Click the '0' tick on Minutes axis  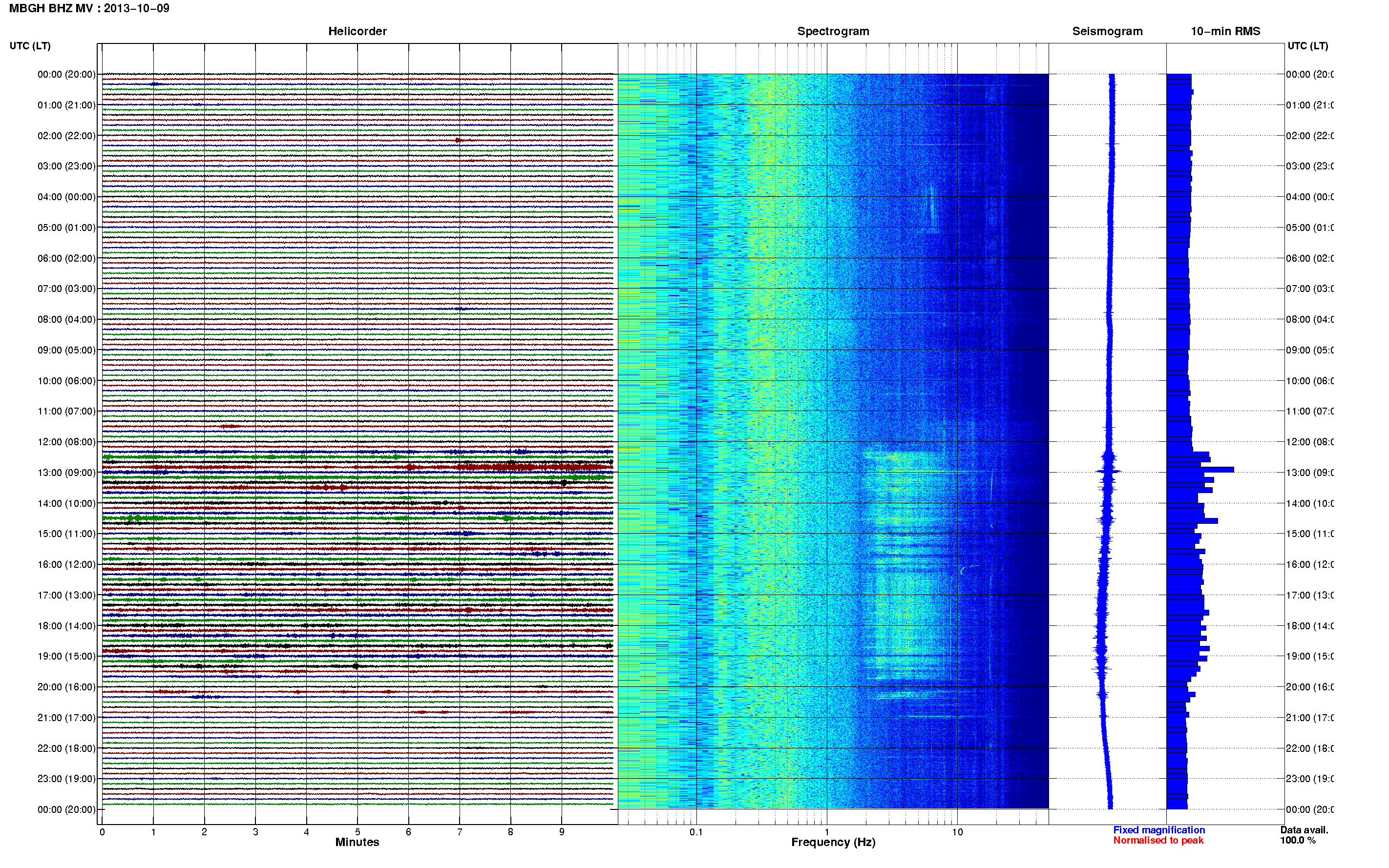[x=102, y=832]
